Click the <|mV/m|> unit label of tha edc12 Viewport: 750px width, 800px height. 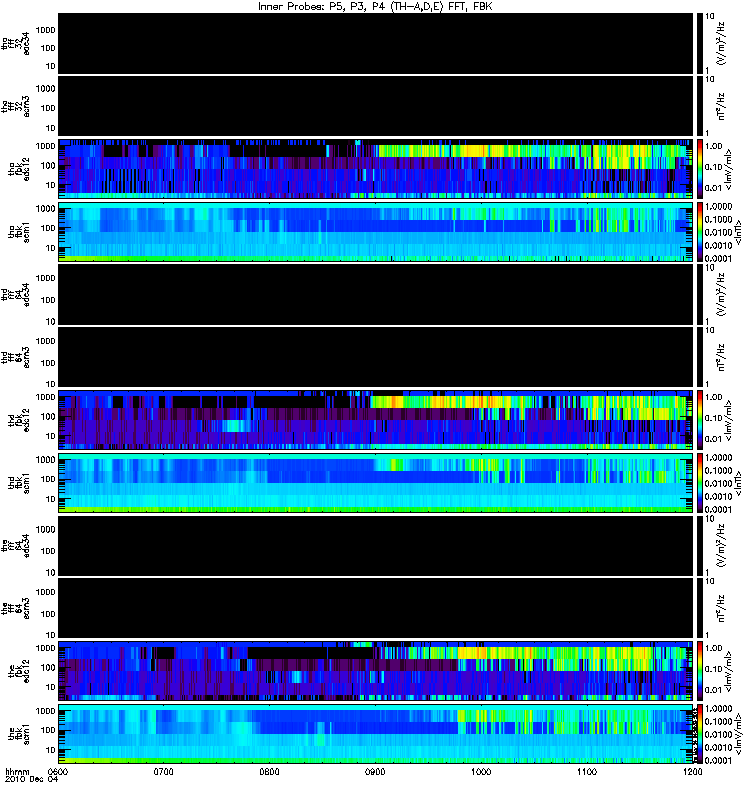(729, 169)
